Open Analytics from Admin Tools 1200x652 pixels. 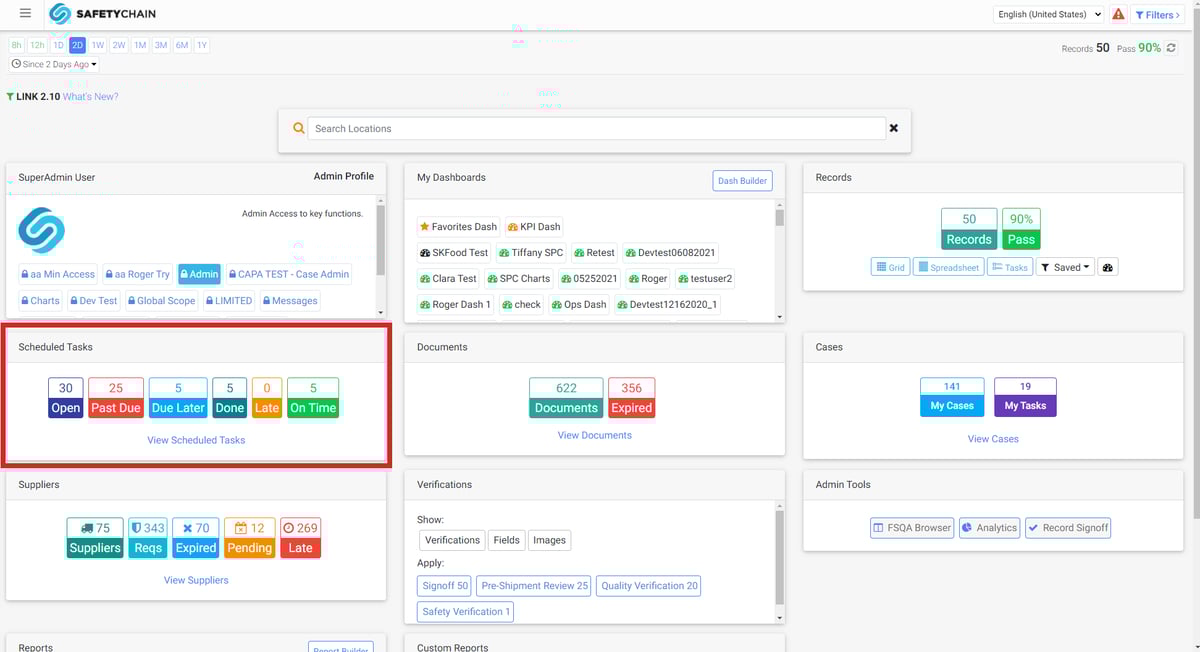(x=989, y=527)
